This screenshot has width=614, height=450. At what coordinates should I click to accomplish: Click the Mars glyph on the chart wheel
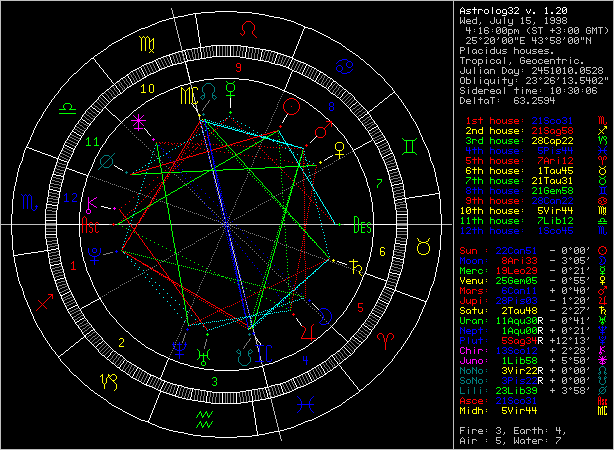[x=323, y=130]
